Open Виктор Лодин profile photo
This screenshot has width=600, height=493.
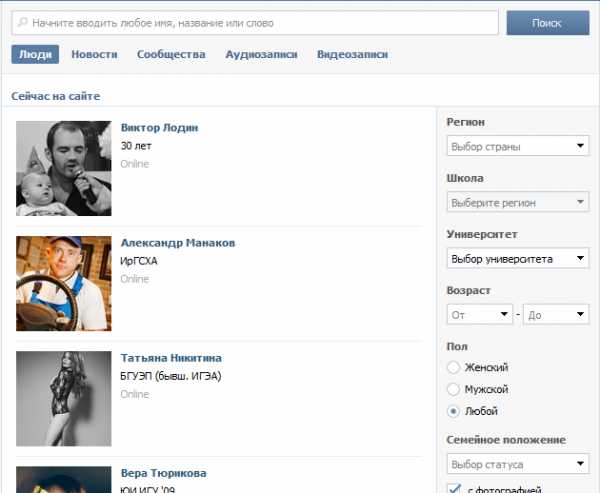[x=64, y=168]
